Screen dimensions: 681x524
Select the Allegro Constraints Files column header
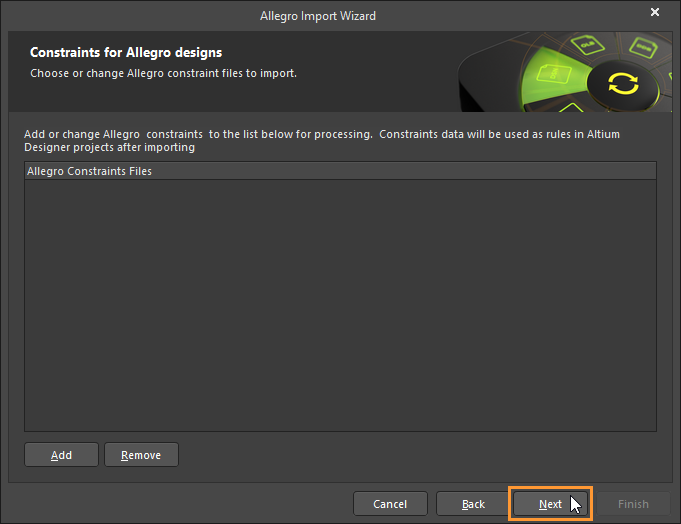(x=340, y=171)
